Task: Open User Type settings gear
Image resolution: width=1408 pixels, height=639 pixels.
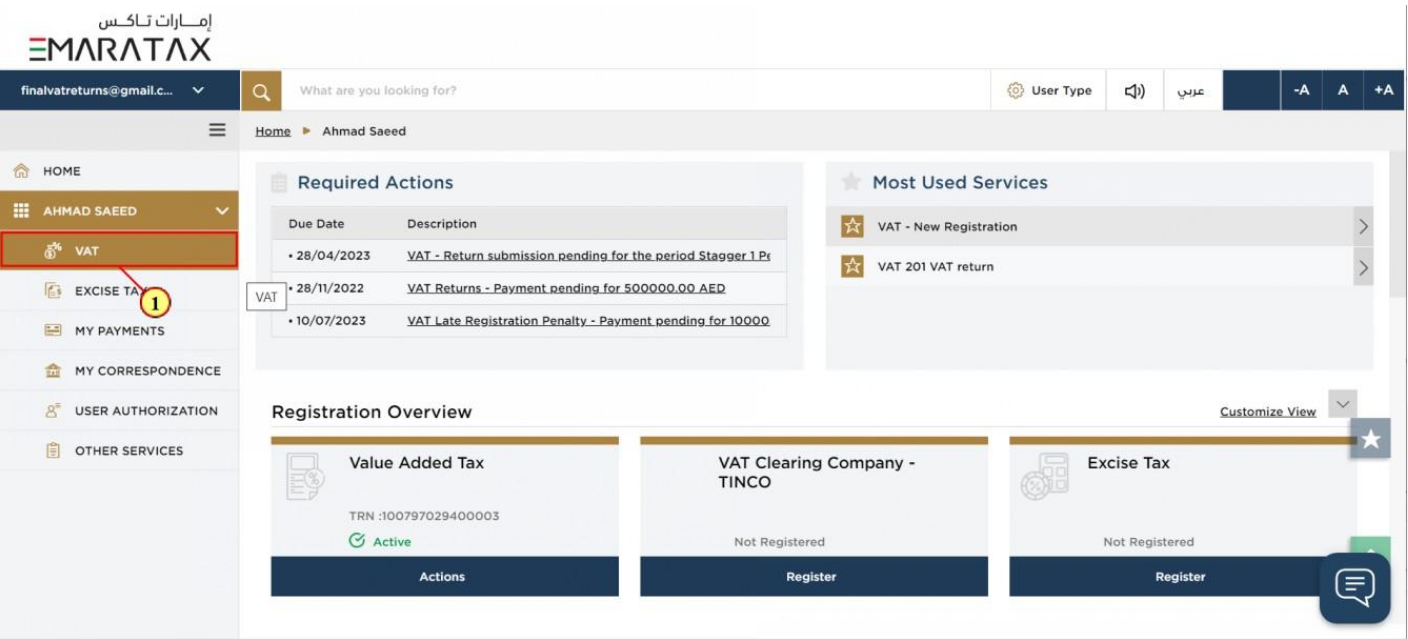Action: [x=1016, y=91]
